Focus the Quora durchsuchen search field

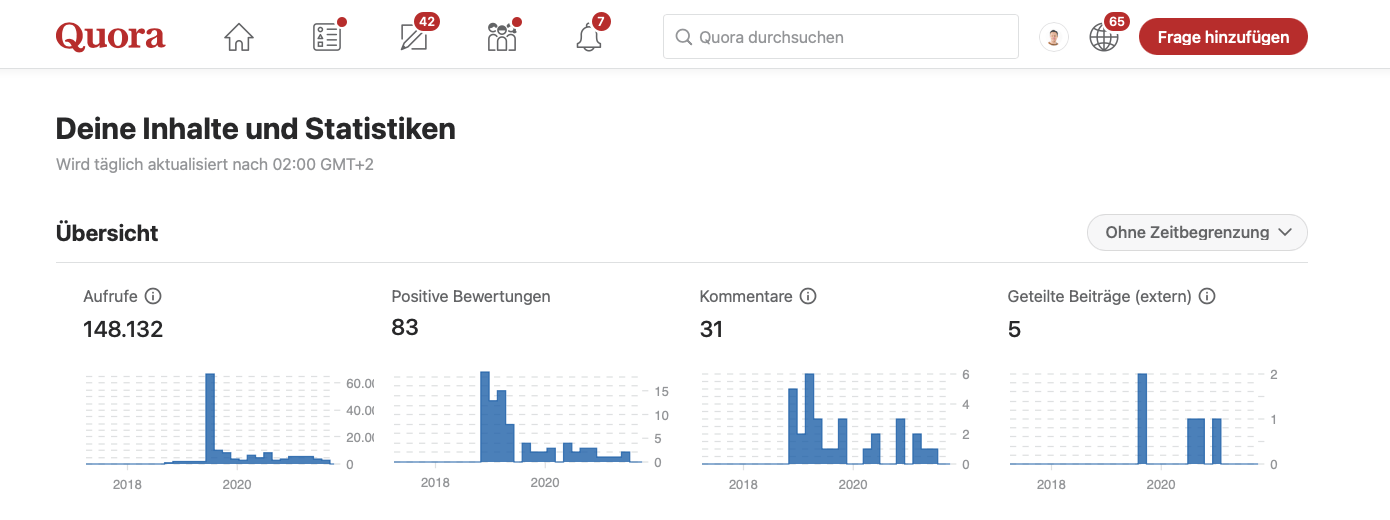[840, 37]
